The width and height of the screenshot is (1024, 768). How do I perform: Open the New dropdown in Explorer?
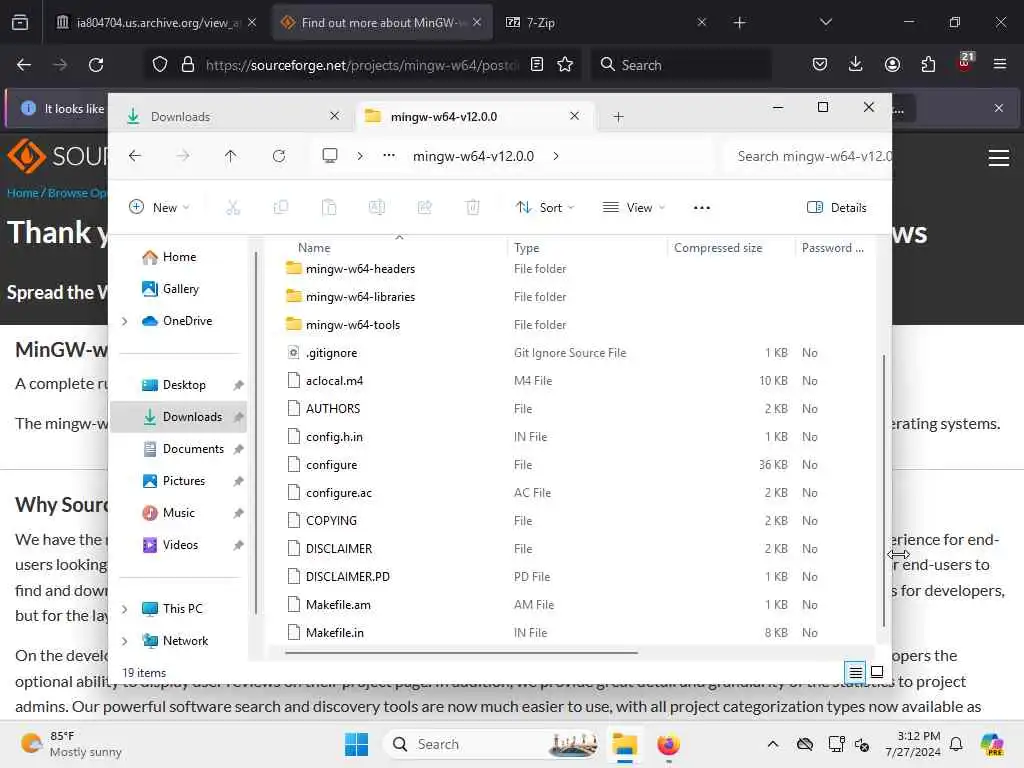[x=159, y=208]
